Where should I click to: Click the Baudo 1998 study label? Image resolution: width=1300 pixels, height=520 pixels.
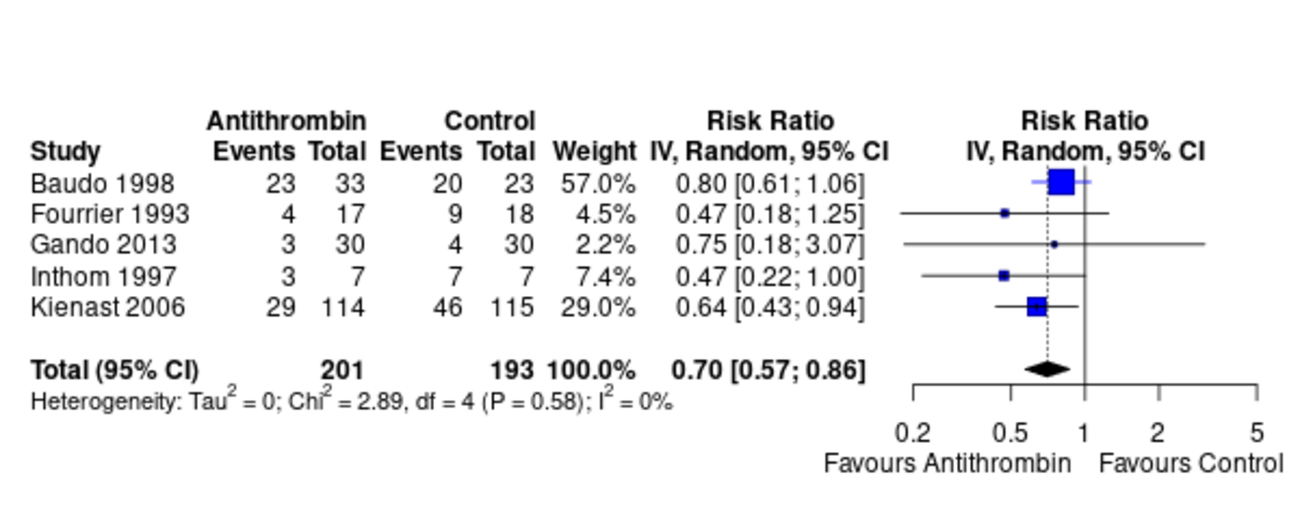pyautogui.click(x=102, y=184)
